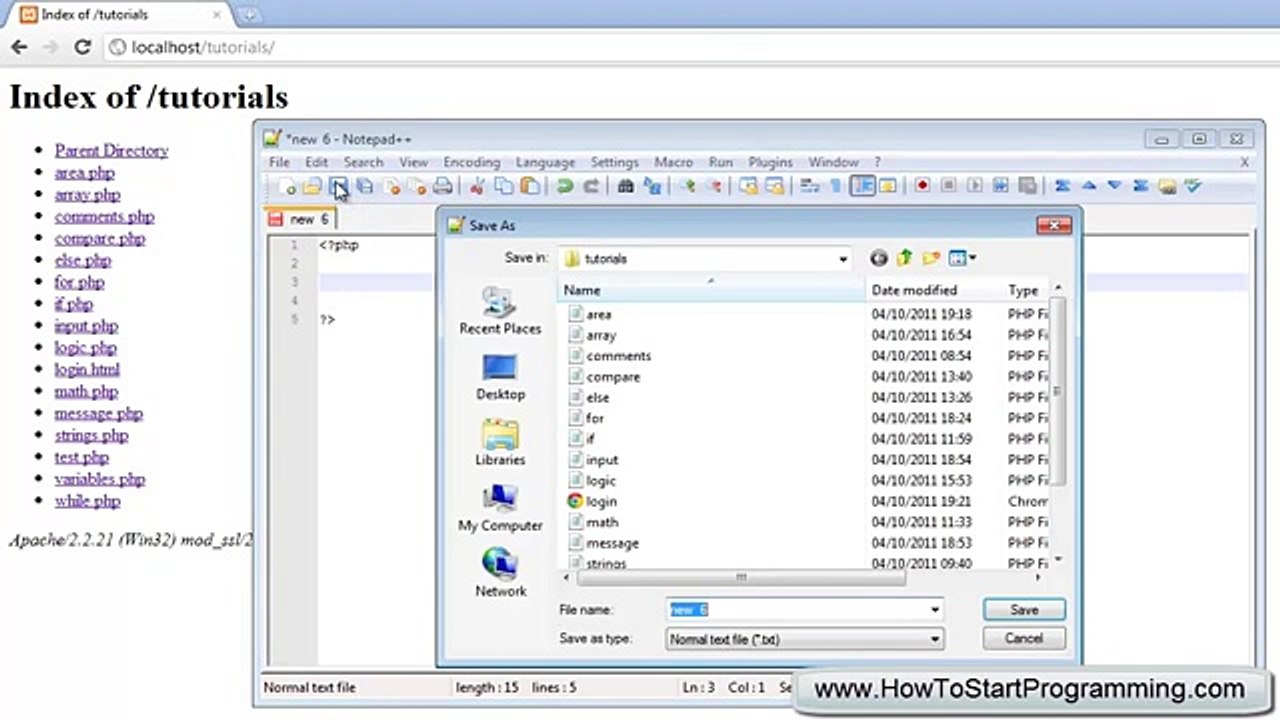
Task: Select My Computer in Save As sidebar
Action: 500,509
